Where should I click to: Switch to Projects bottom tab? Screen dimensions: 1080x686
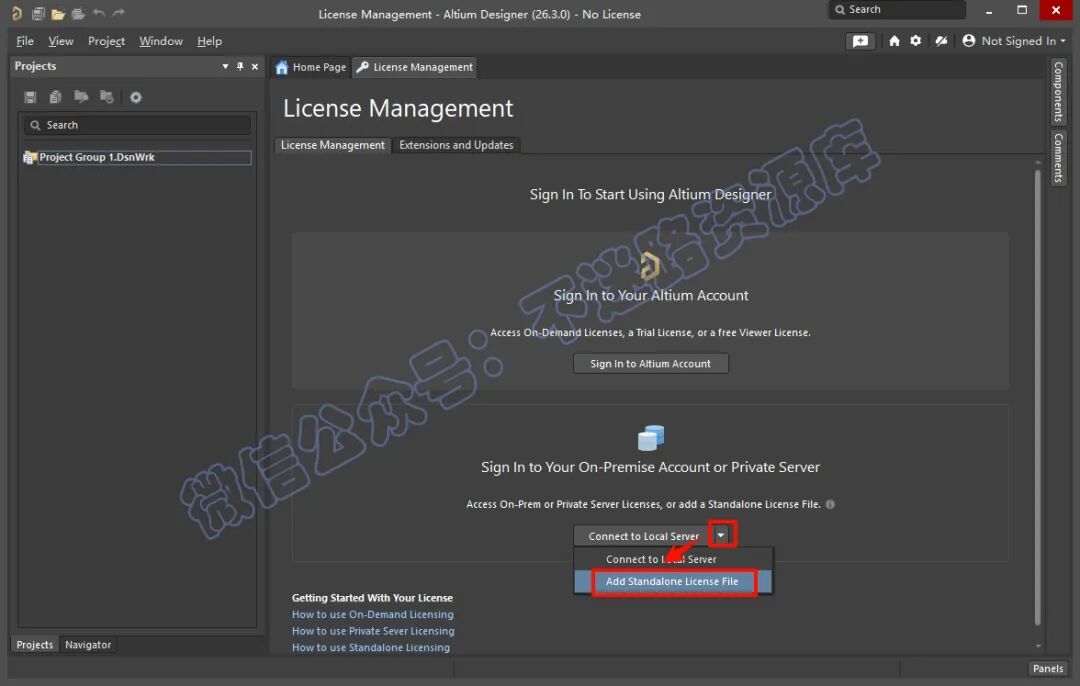[x=34, y=645]
